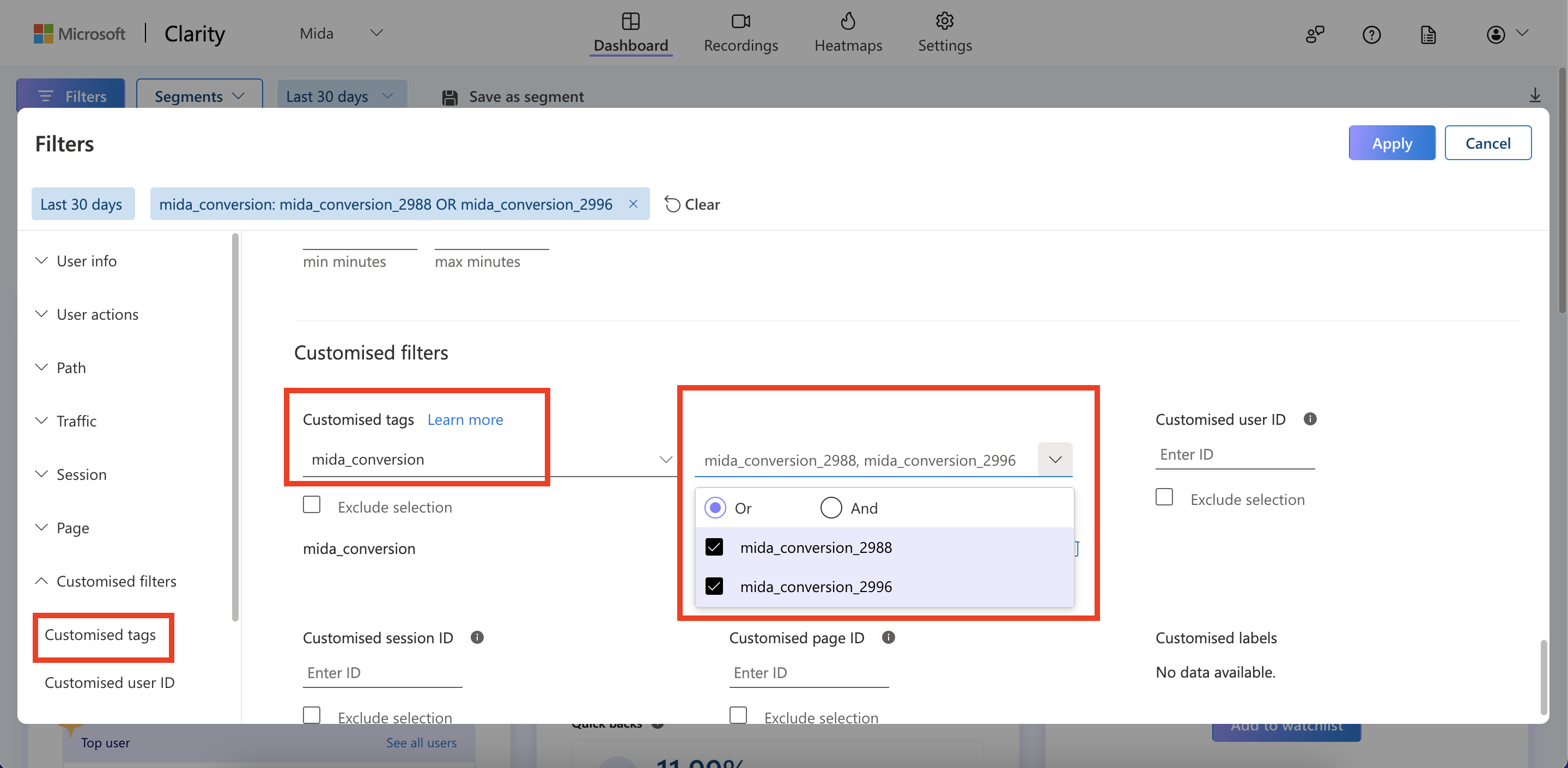Select the And radio button
This screenshot has height=768, width=1568.
tap(831, 508)
